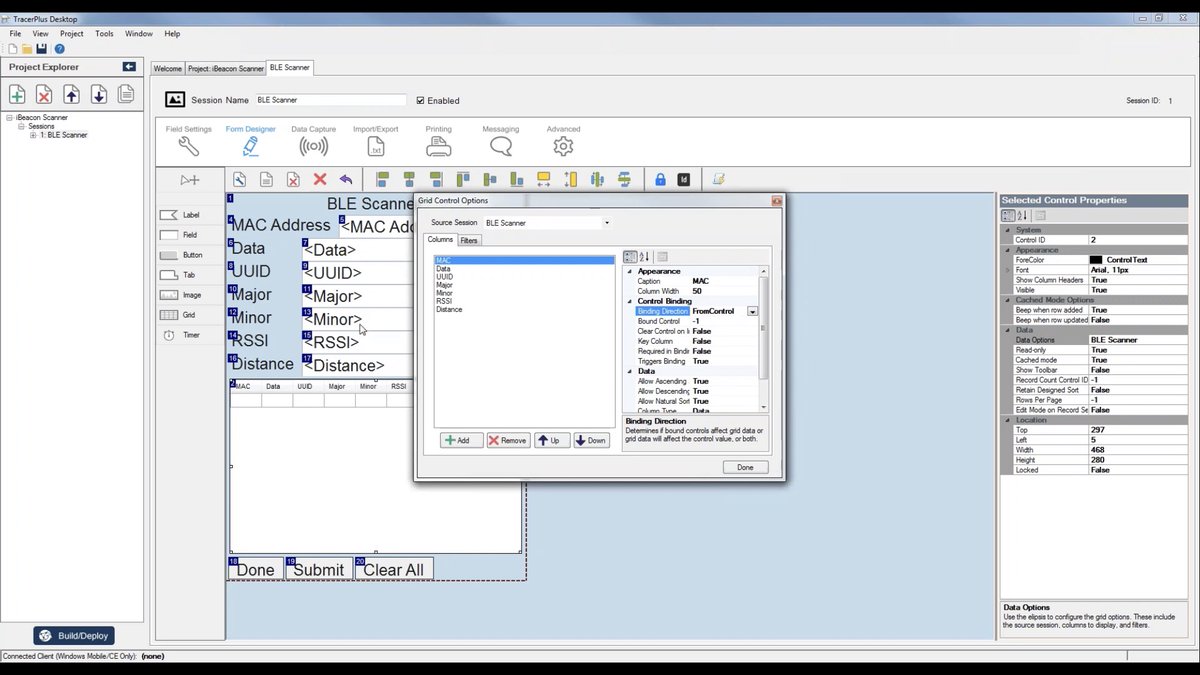The image size is (1200, 675).
Task: Click categorized view button in Selected Control Properties
Action: tap(1008, 215)
